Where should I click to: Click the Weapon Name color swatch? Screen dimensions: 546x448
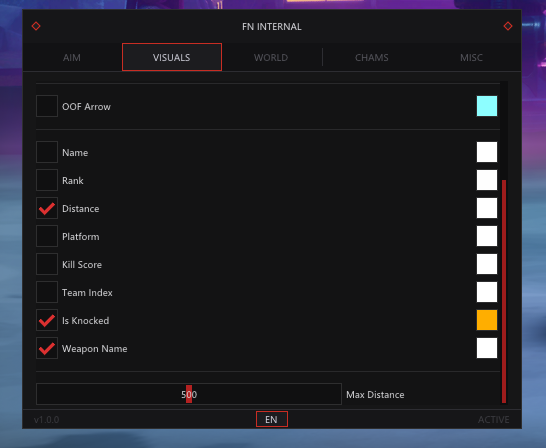click(487, 348)
